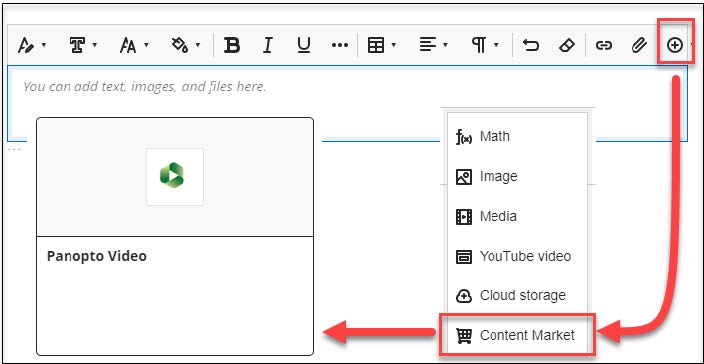Screen dimensions: 704x364
Task: Expand font size dropdown arrow
Action: point(146,45)
